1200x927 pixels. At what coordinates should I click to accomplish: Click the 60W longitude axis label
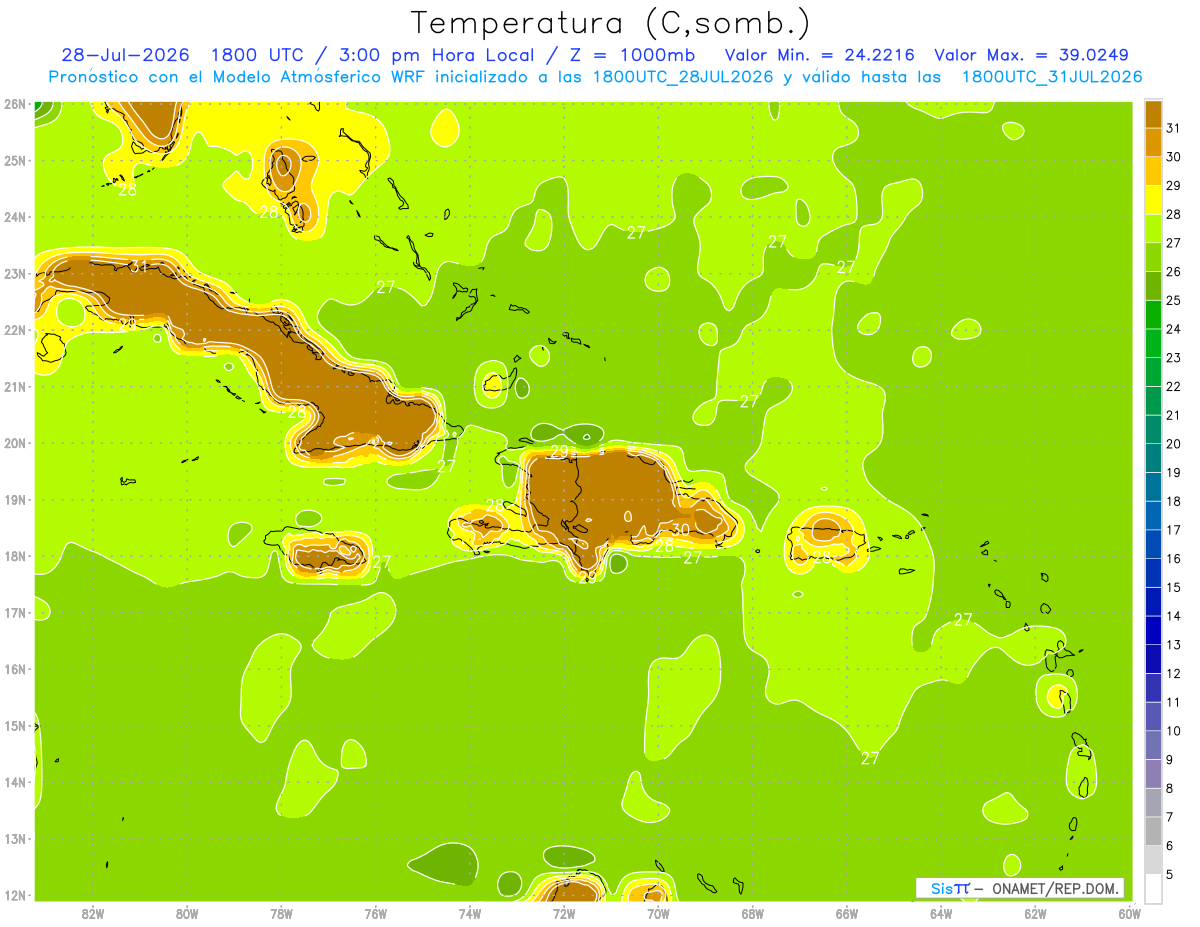click(1130, 913)
